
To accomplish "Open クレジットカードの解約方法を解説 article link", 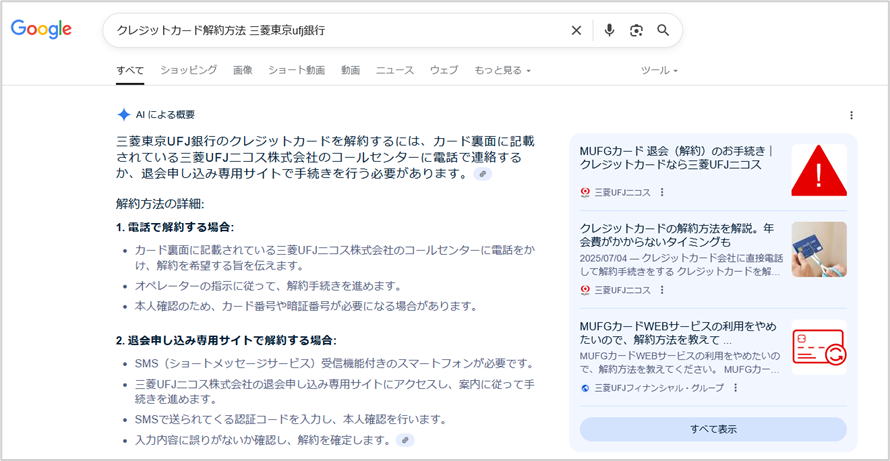I will (x=677, y=235).
